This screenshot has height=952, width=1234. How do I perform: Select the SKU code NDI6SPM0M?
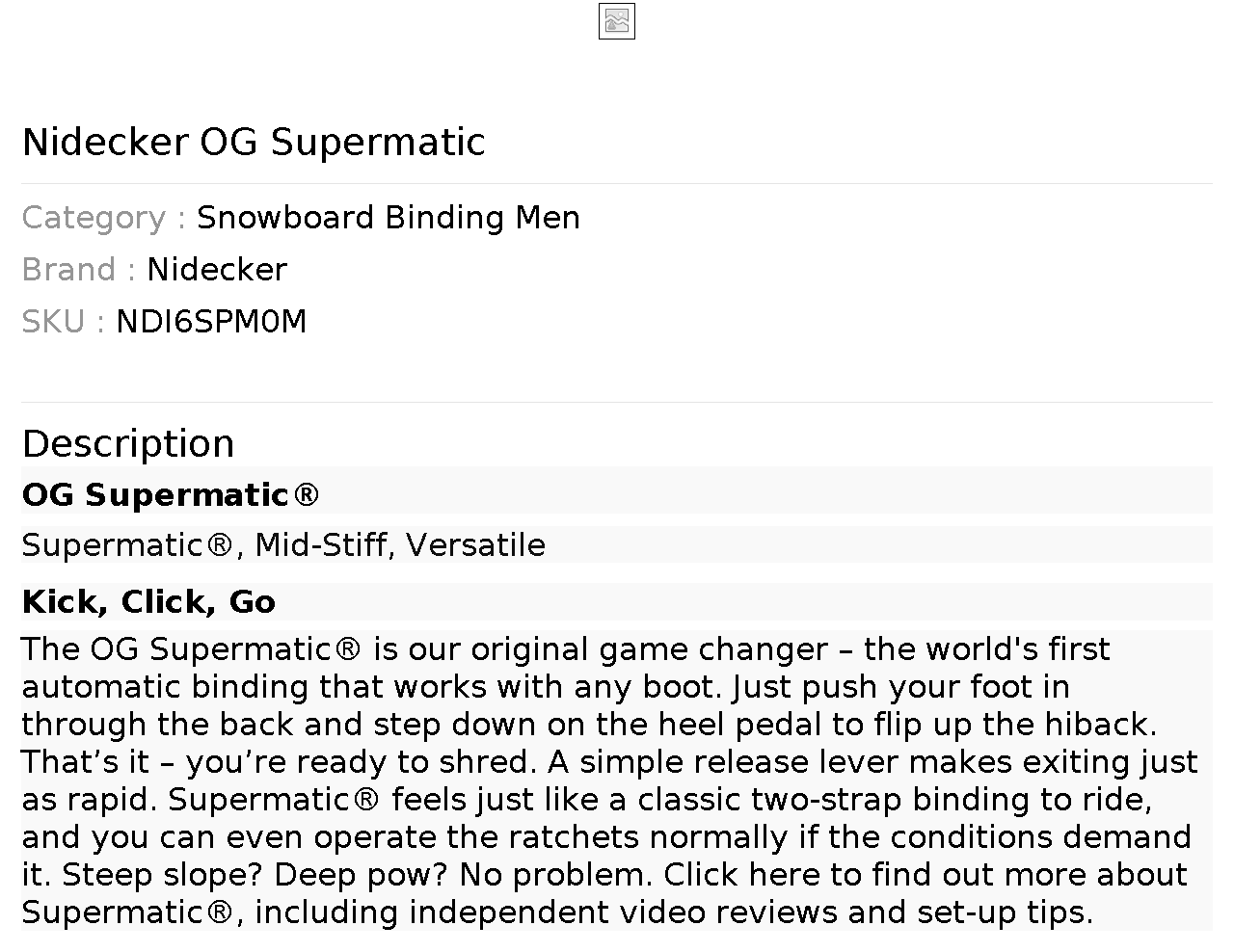211,322
